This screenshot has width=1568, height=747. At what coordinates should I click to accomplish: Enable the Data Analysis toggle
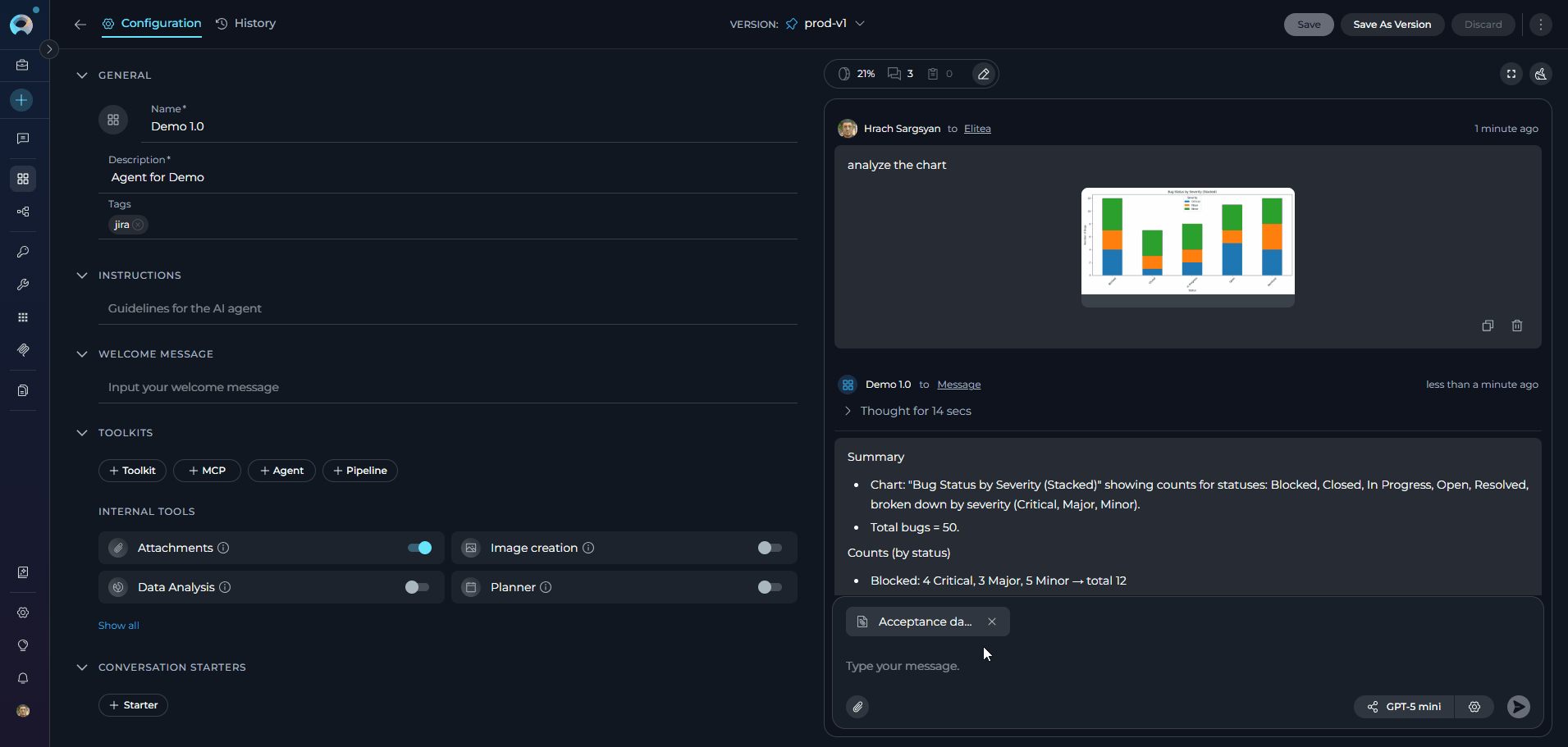(417, 587)
